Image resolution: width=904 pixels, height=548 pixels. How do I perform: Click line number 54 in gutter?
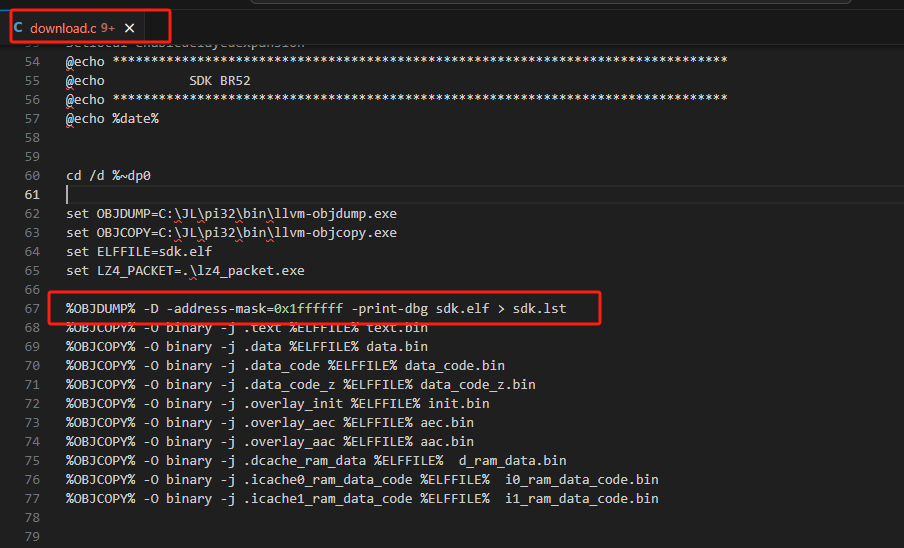(x=32, y=62)
